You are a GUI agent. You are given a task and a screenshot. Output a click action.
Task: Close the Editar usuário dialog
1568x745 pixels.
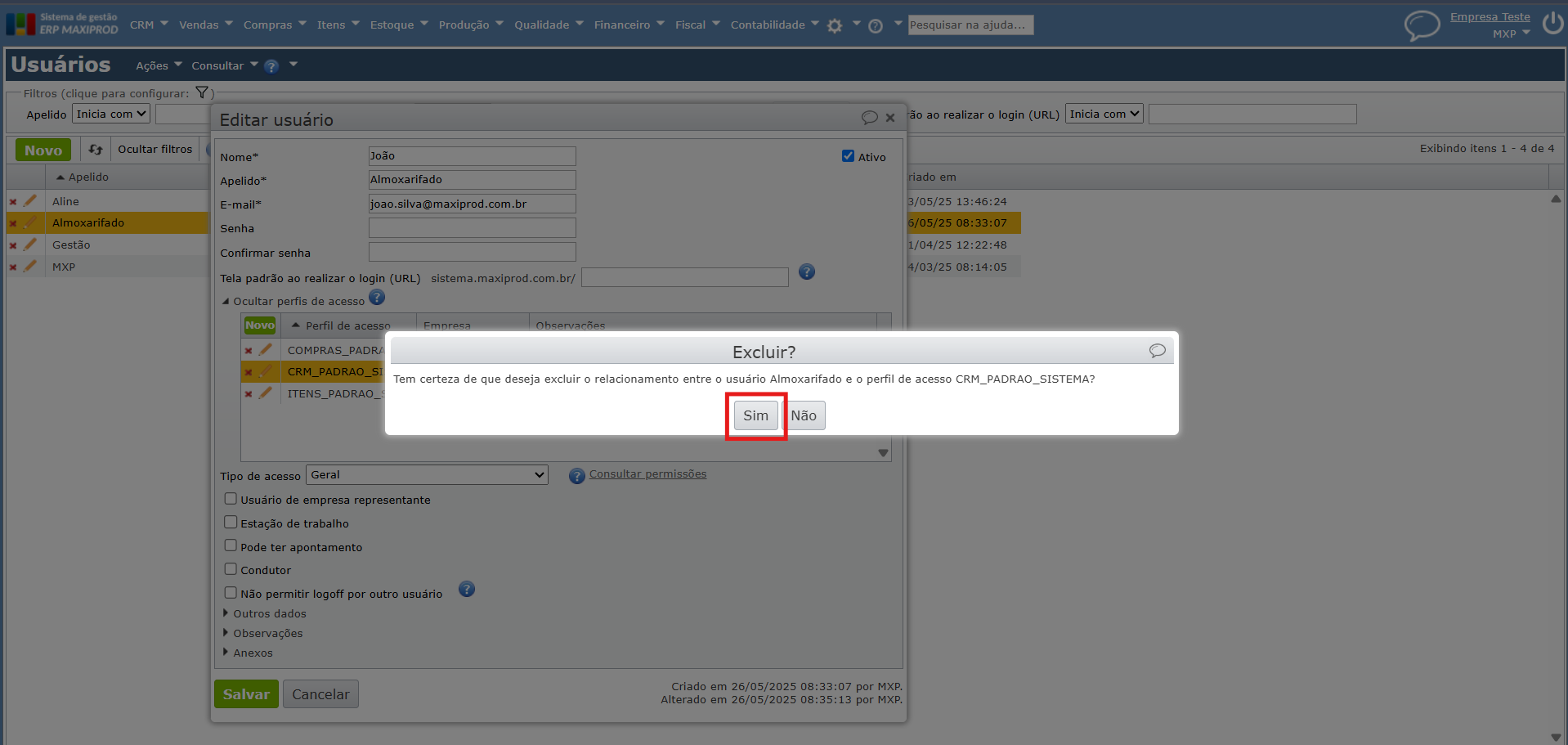coord(890,118)
